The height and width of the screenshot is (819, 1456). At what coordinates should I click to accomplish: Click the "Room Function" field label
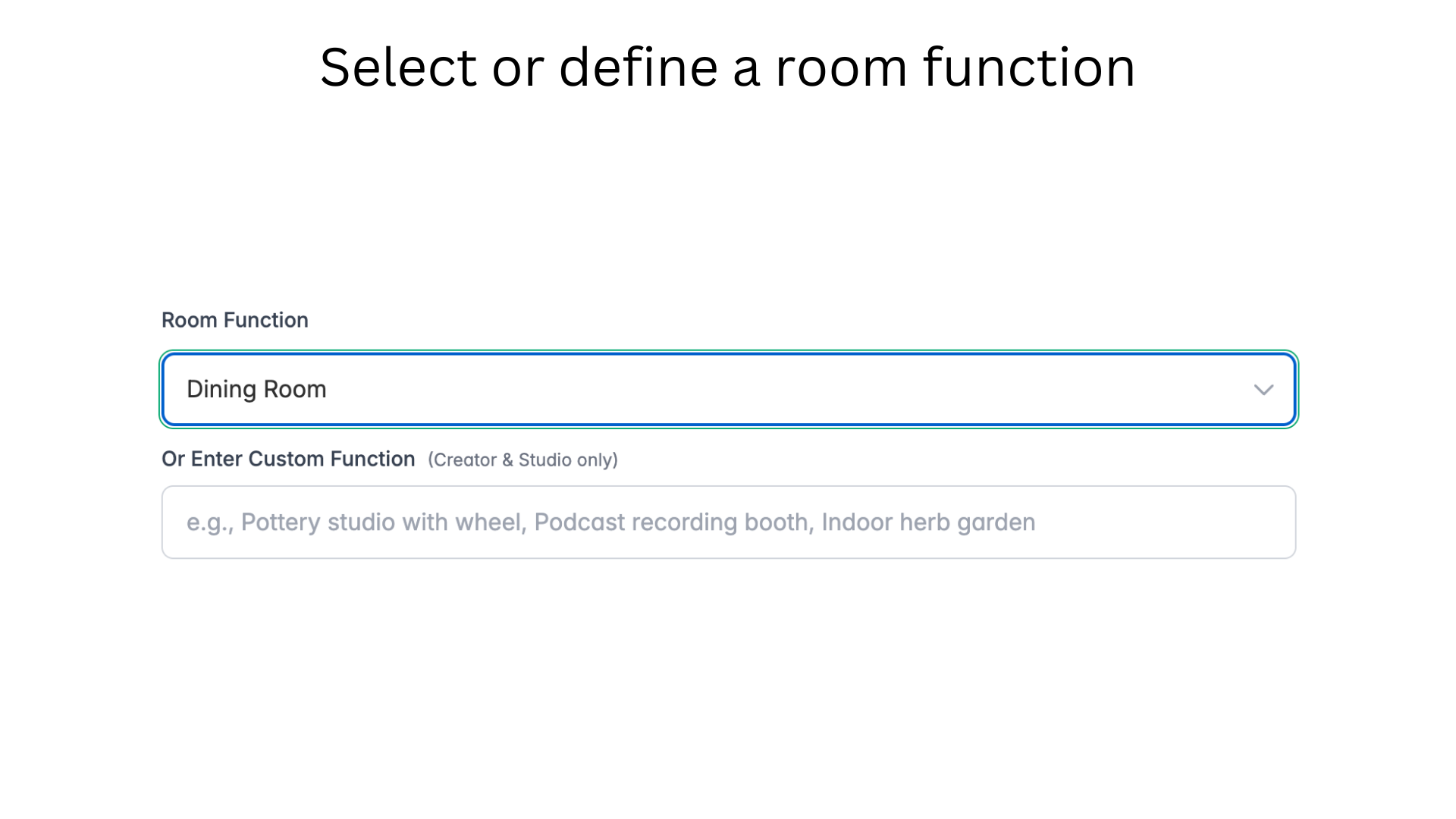click(x=235, y=320)
